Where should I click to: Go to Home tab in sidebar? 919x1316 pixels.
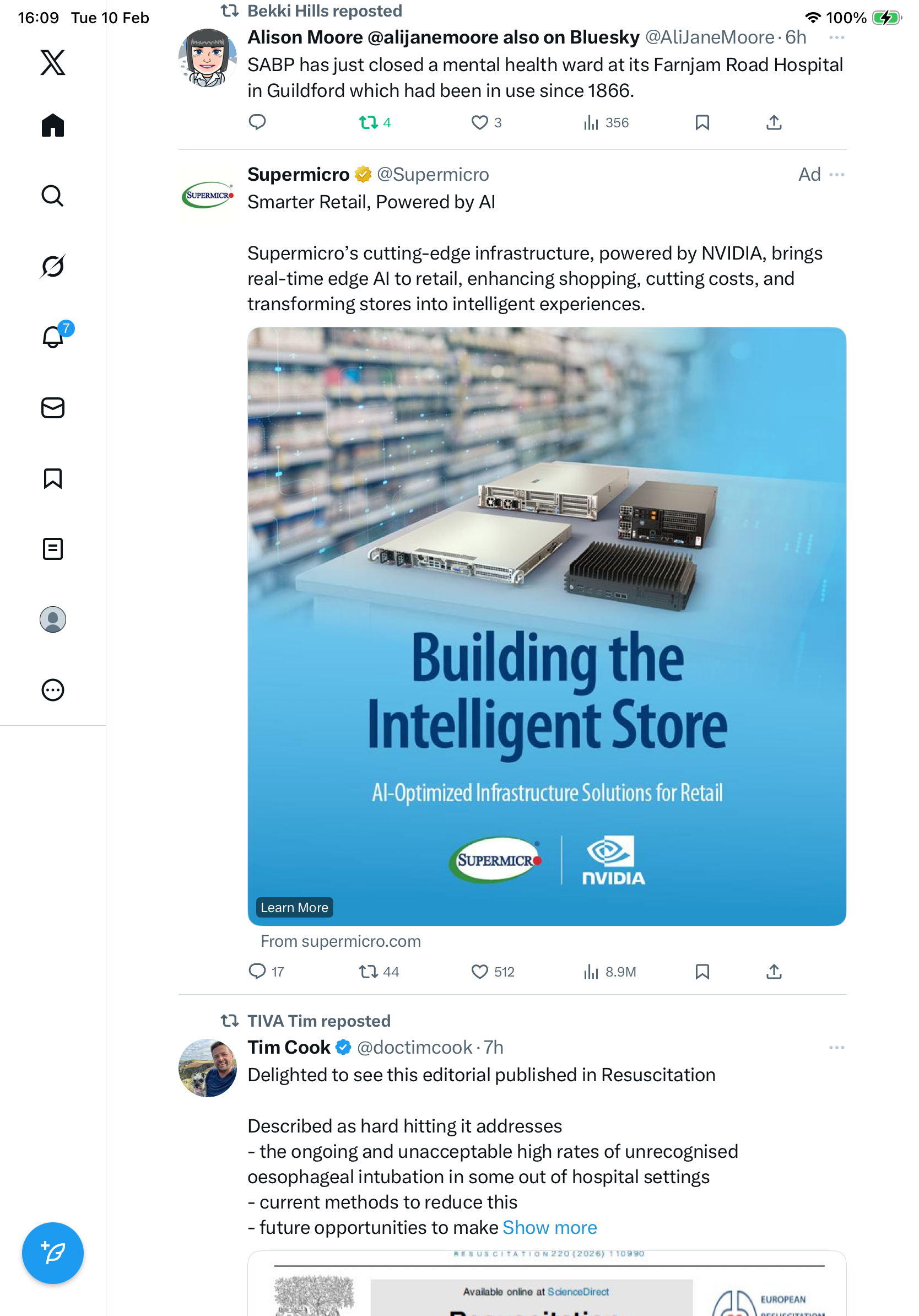tap(53, 126)
